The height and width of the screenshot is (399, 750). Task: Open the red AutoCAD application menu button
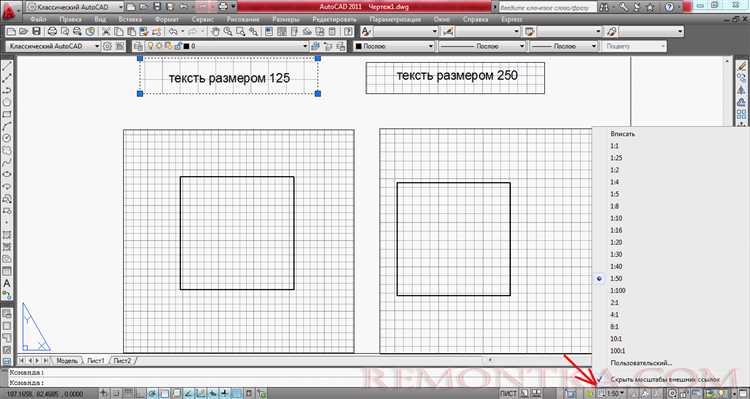click(x=10, y=11)
